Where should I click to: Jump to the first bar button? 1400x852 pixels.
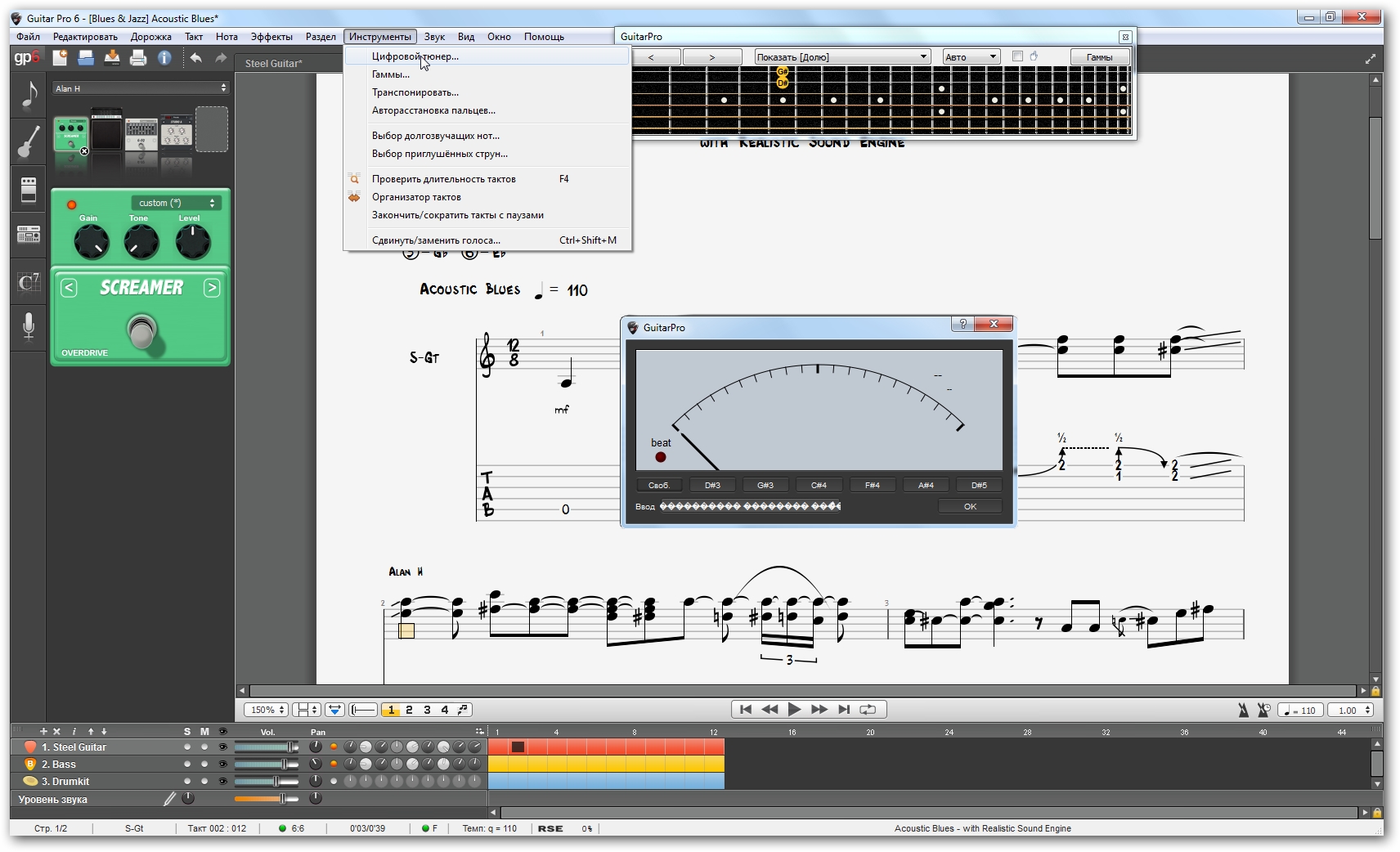tap(746, 710)
